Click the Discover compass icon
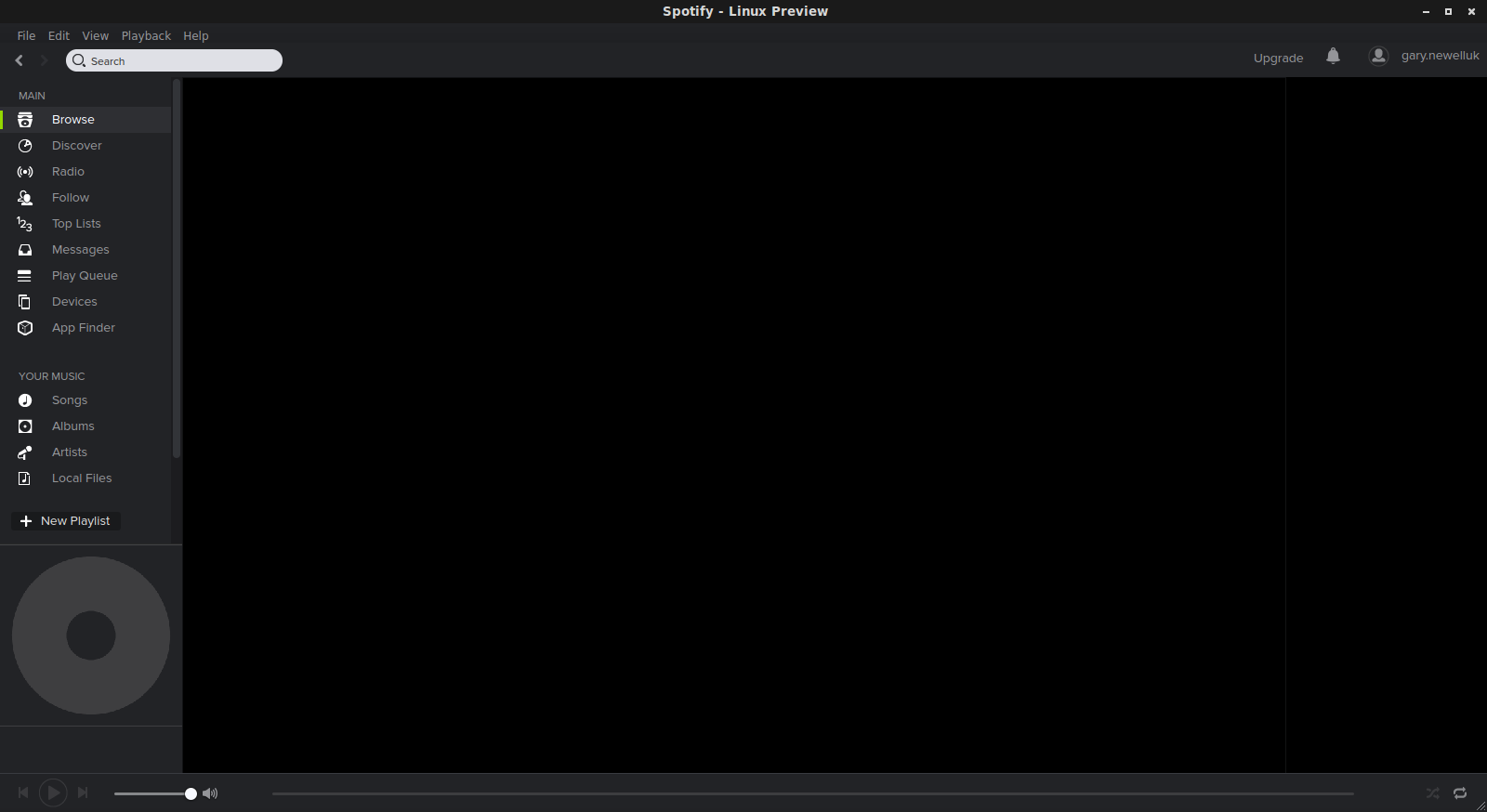This screenshot has height=812, width=1487. click(x=25, y=146)
